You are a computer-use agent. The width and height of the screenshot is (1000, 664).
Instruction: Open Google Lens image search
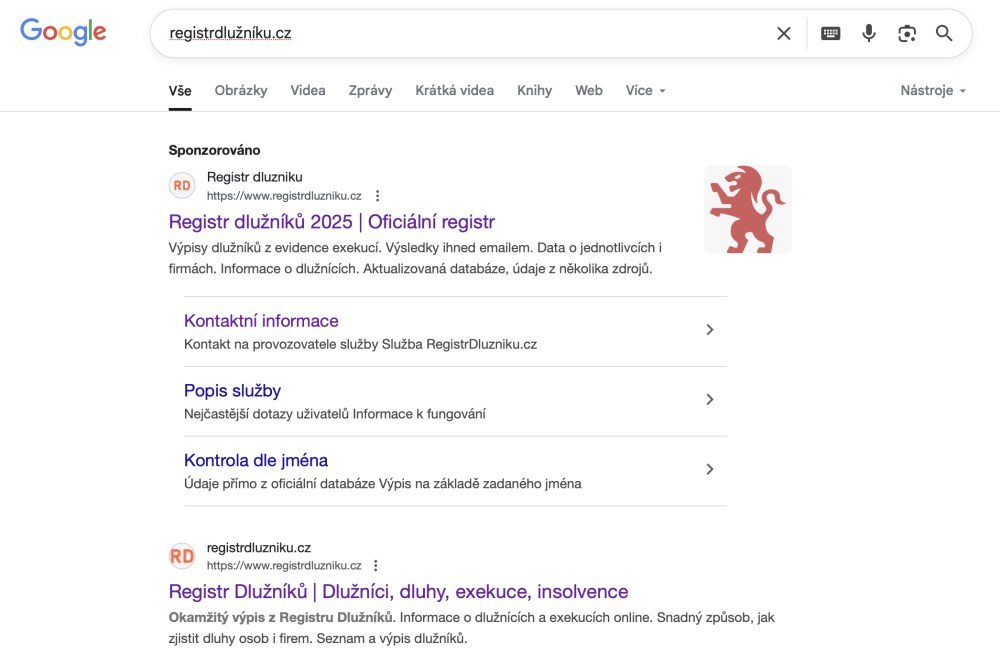coord(907,34)
